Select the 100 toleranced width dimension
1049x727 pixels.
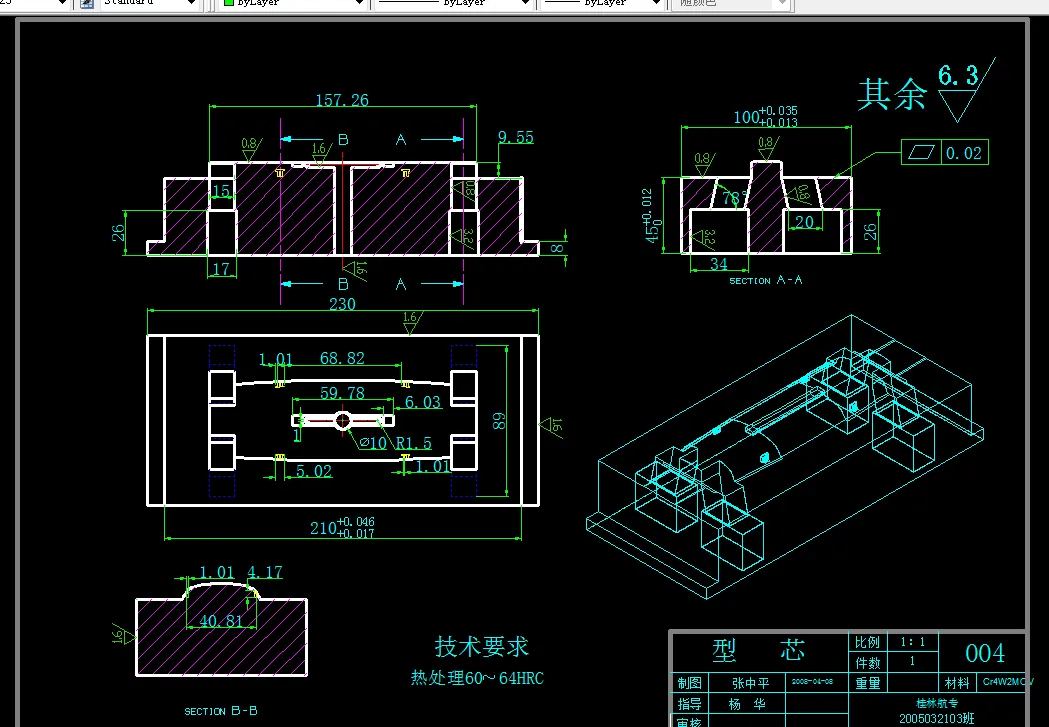pos(765,116)
